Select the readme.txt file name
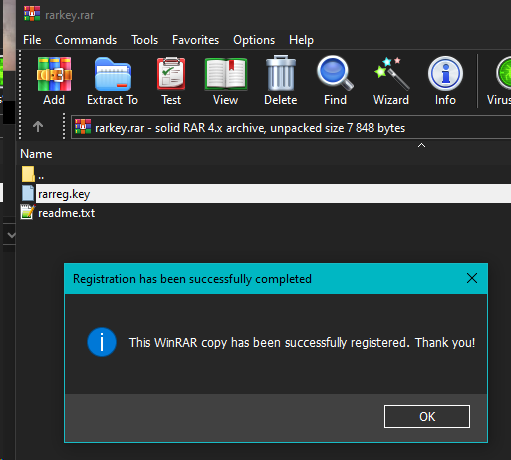511x460 pixels. [67, 213]
